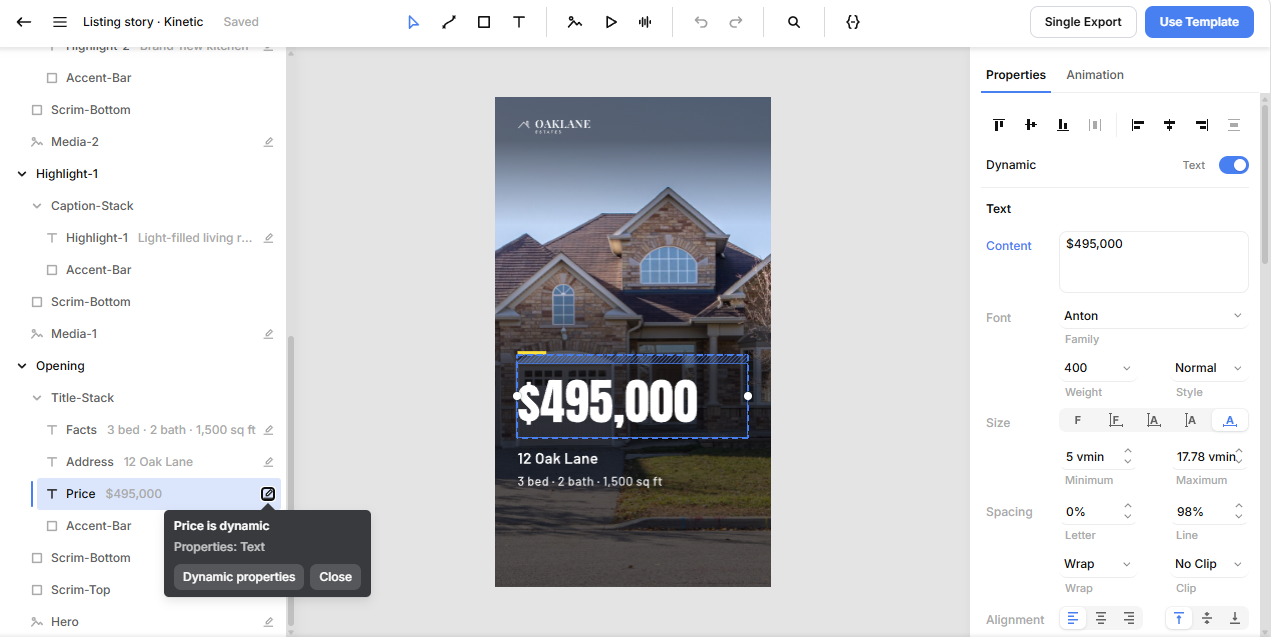Click the letter spacing 0% field

pos(1097,512)
